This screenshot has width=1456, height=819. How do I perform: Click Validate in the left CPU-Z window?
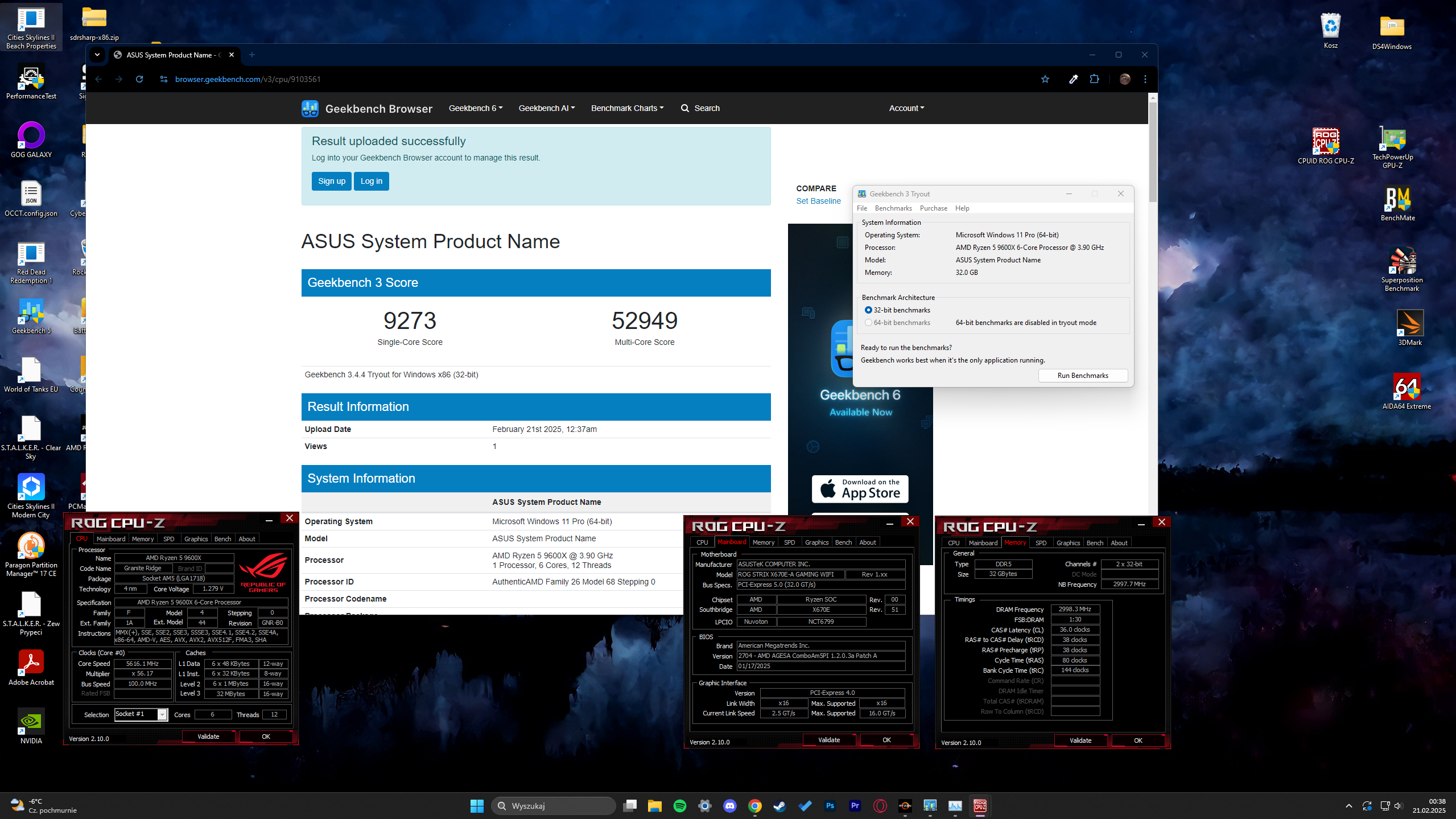click(208, 736)
